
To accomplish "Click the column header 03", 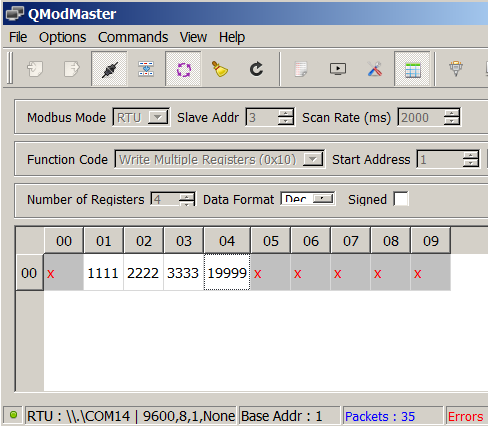I will (x=183, y=241).
